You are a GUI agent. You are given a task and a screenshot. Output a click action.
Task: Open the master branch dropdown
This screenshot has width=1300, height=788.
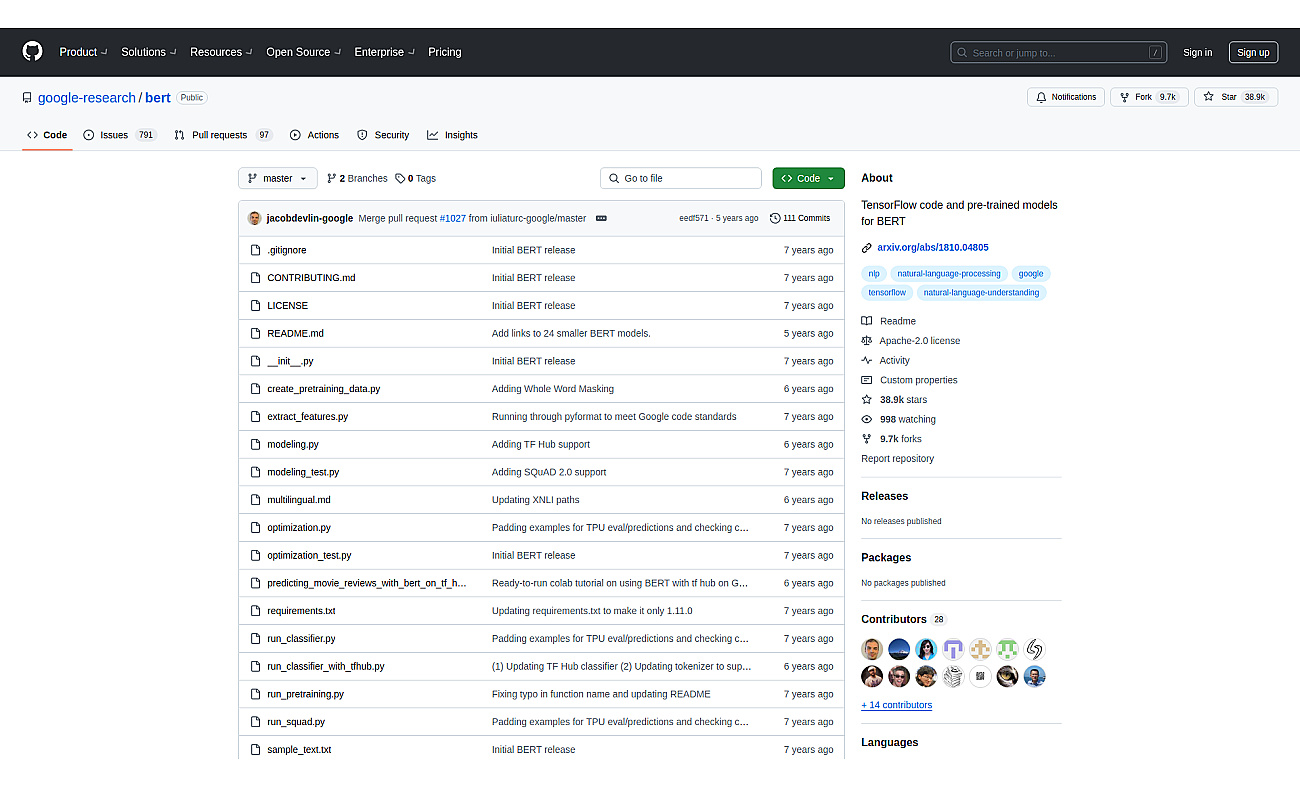(x=278, y=178)
